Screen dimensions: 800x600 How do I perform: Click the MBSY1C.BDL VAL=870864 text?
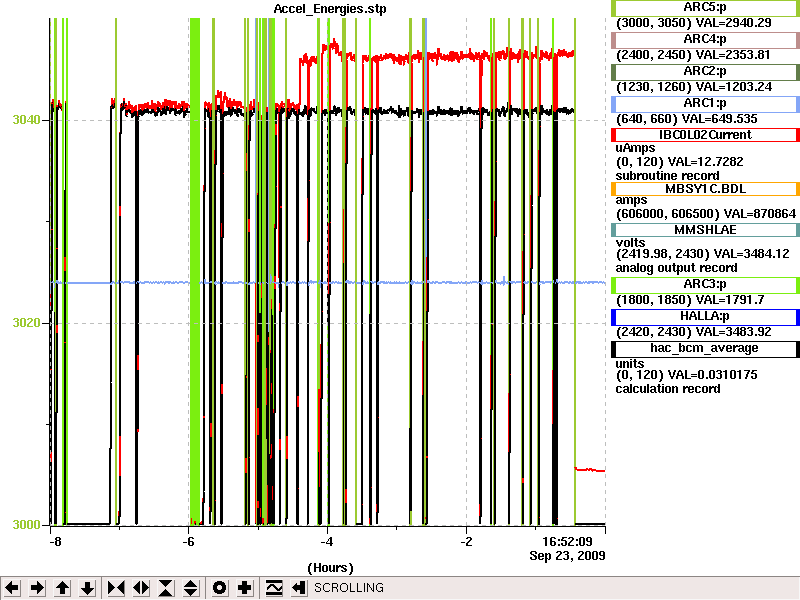pos(760,214)
